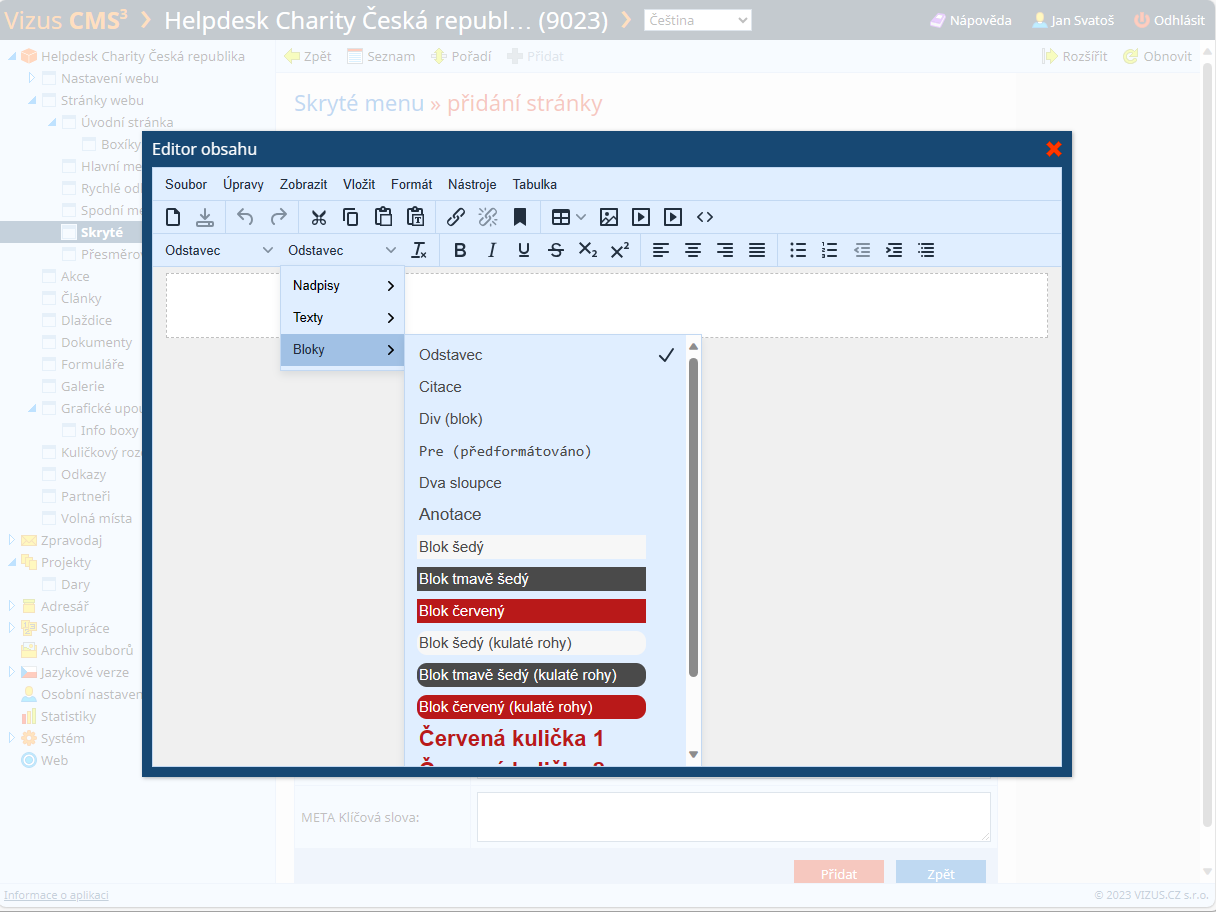Image resolution: width=1216 pixels, height=912 pixels.
Task: Click the Obnovit refresh button
Action: click(1157, 56)
